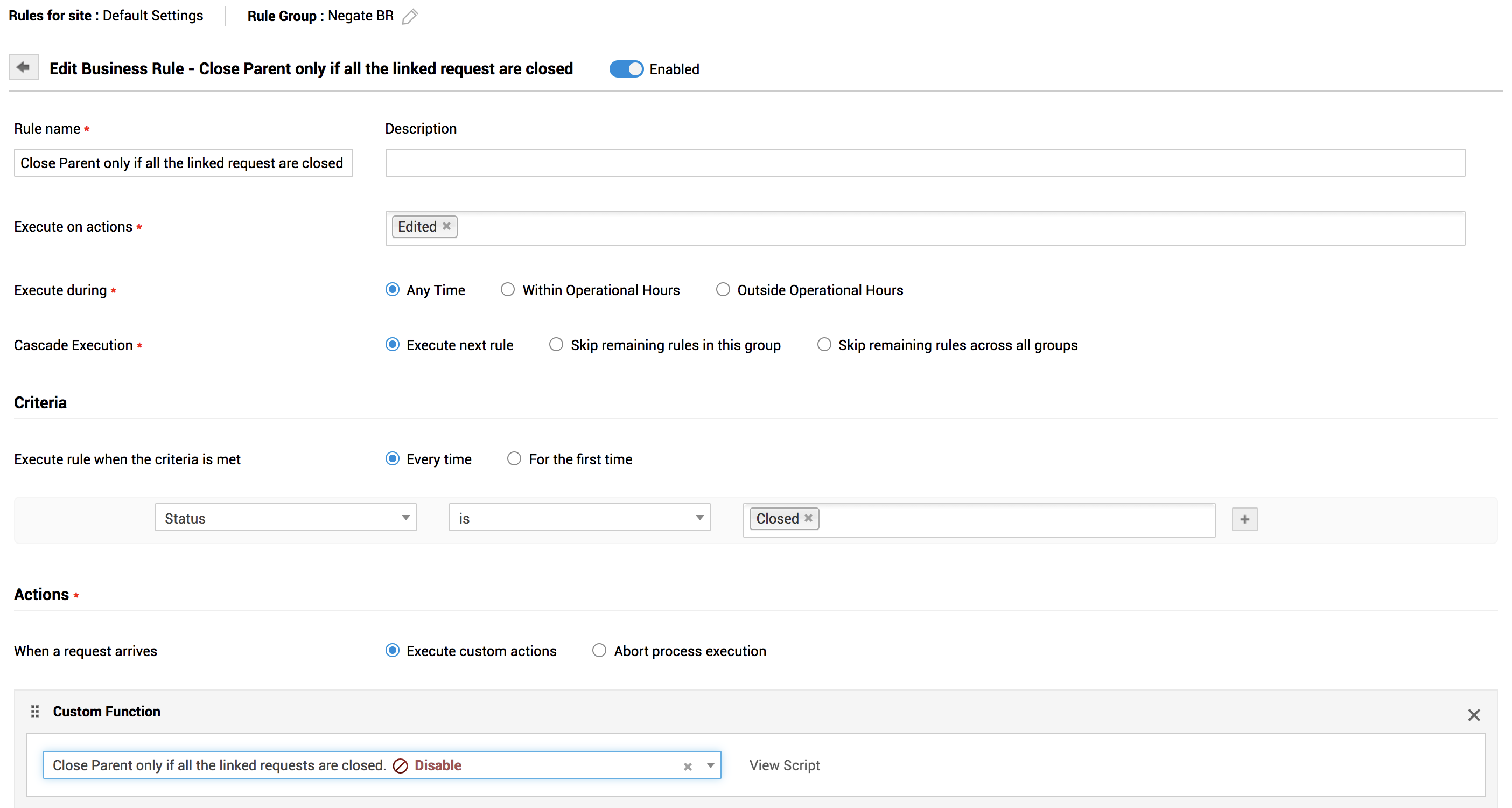Choose Skip remaining rules in this group
Screen dimensions: 1512x808
[x=555, y=345]
